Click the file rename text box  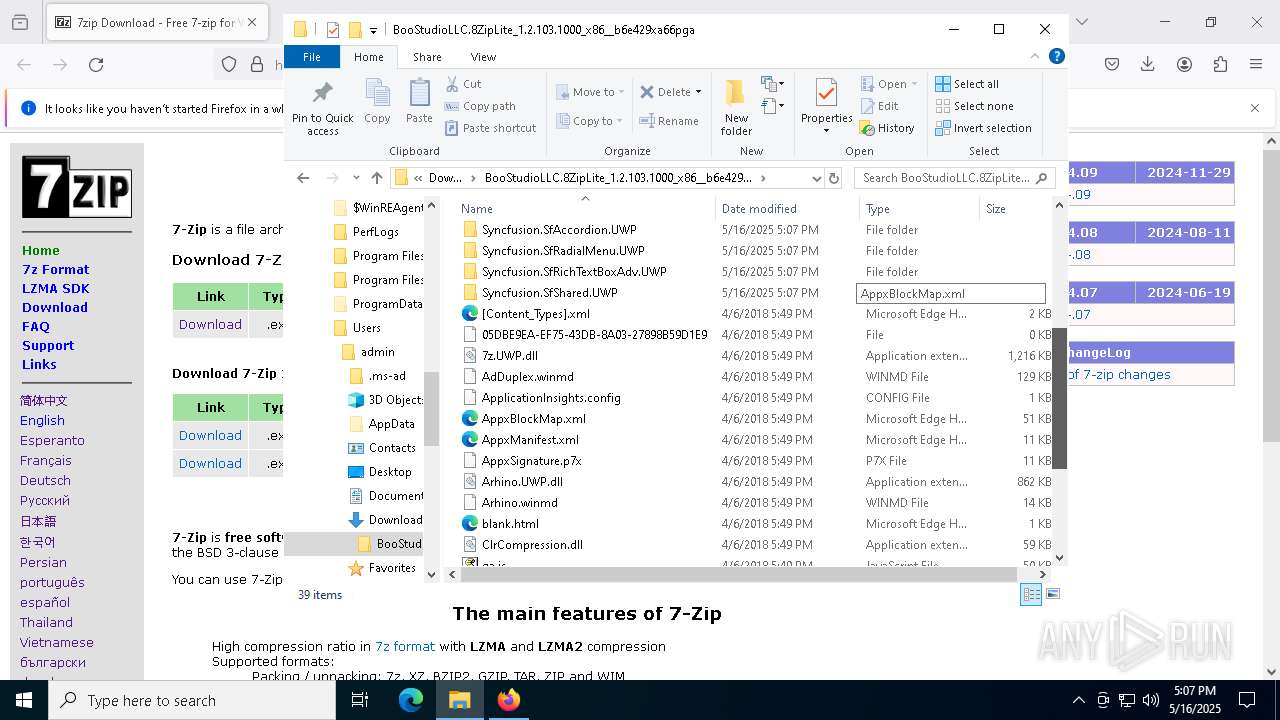point(951,293)
